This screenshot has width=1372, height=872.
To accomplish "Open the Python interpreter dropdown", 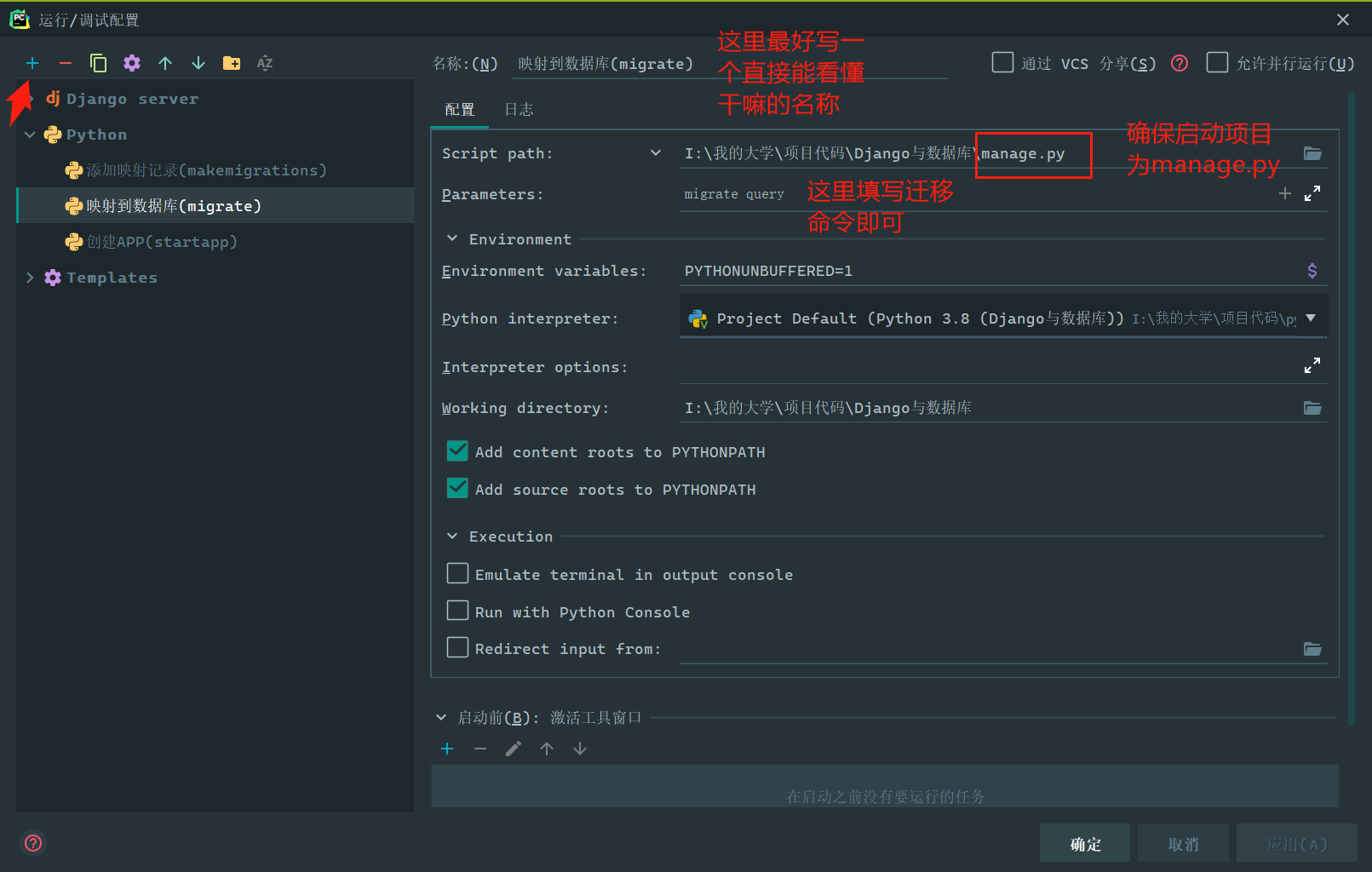I will point(1312,317).
